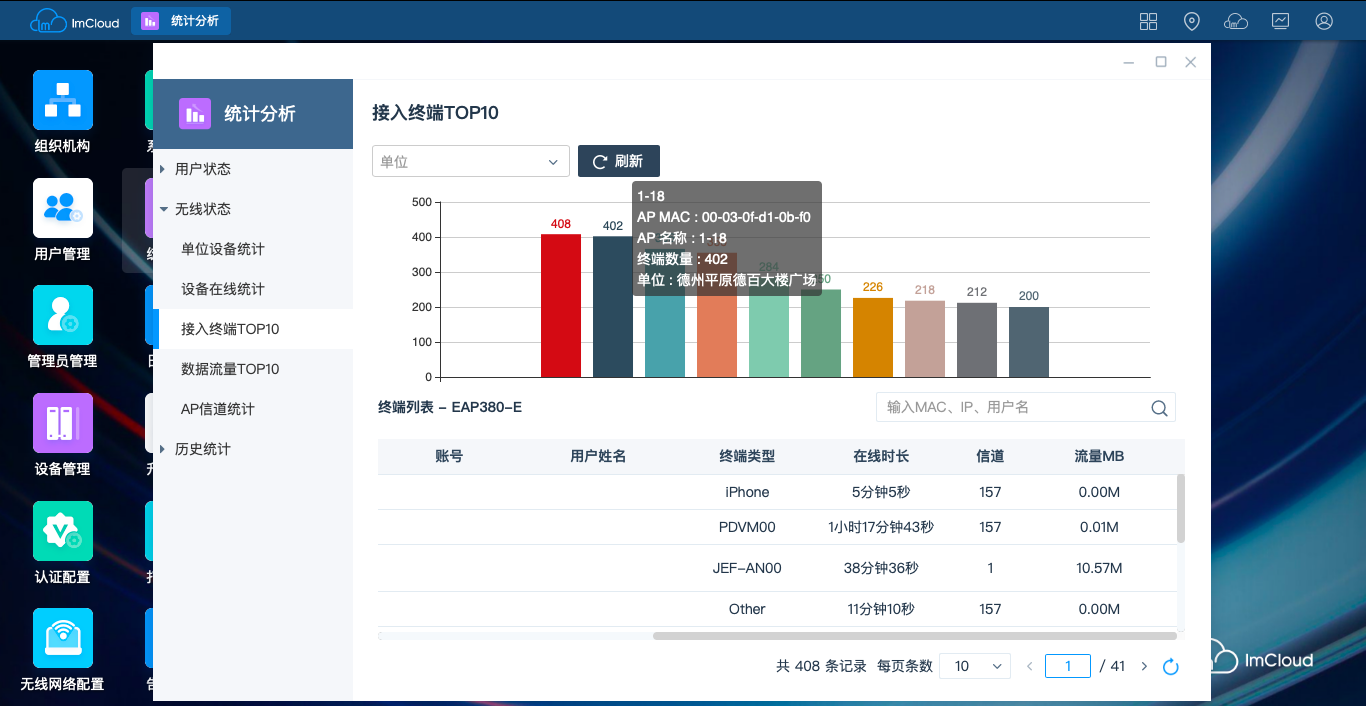Open the 用户管理 desktop icon
The height and width of the screenshot is (706, 1366).
pos(63,208)
